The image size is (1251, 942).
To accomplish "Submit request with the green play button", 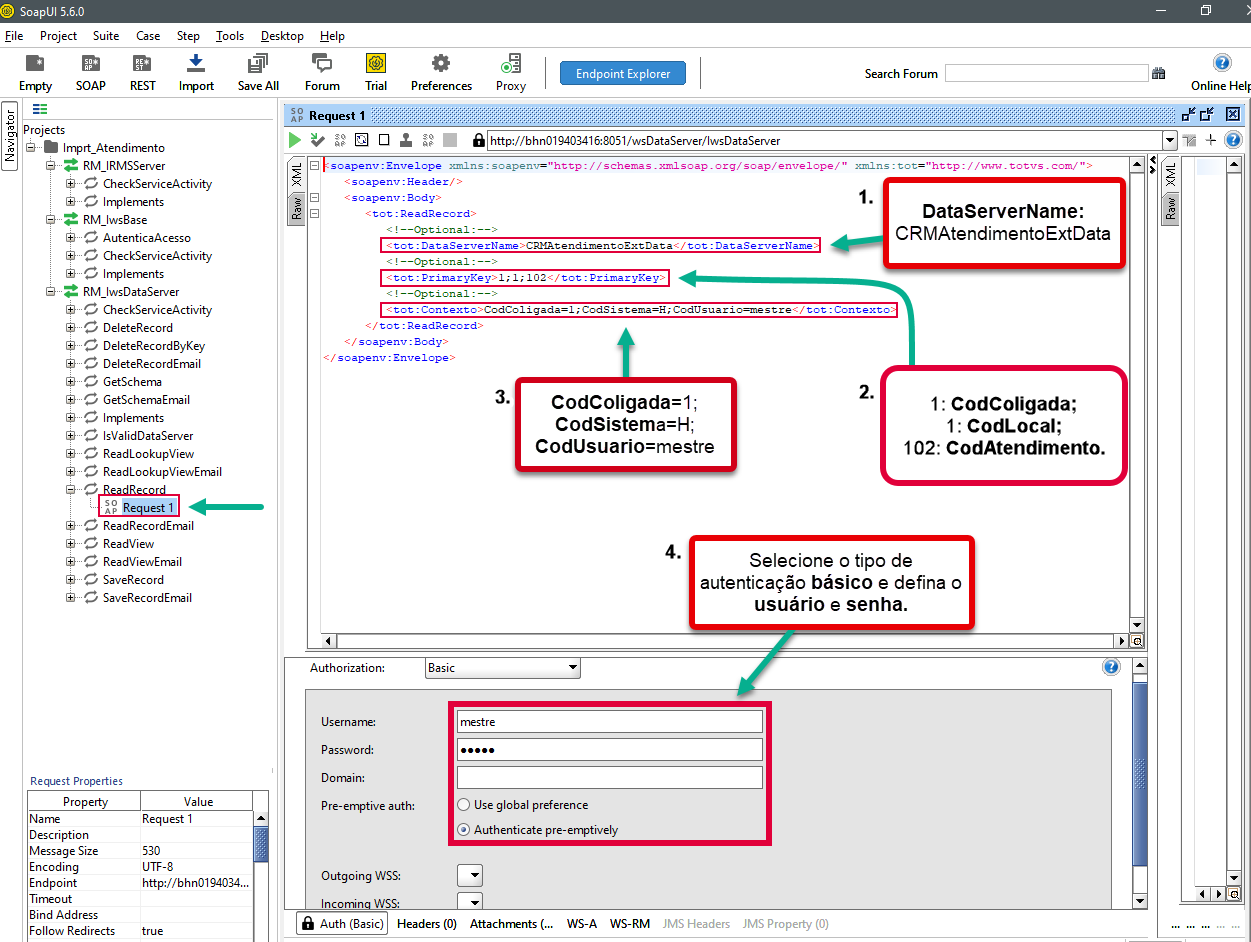I will click(x=295, y=140).
